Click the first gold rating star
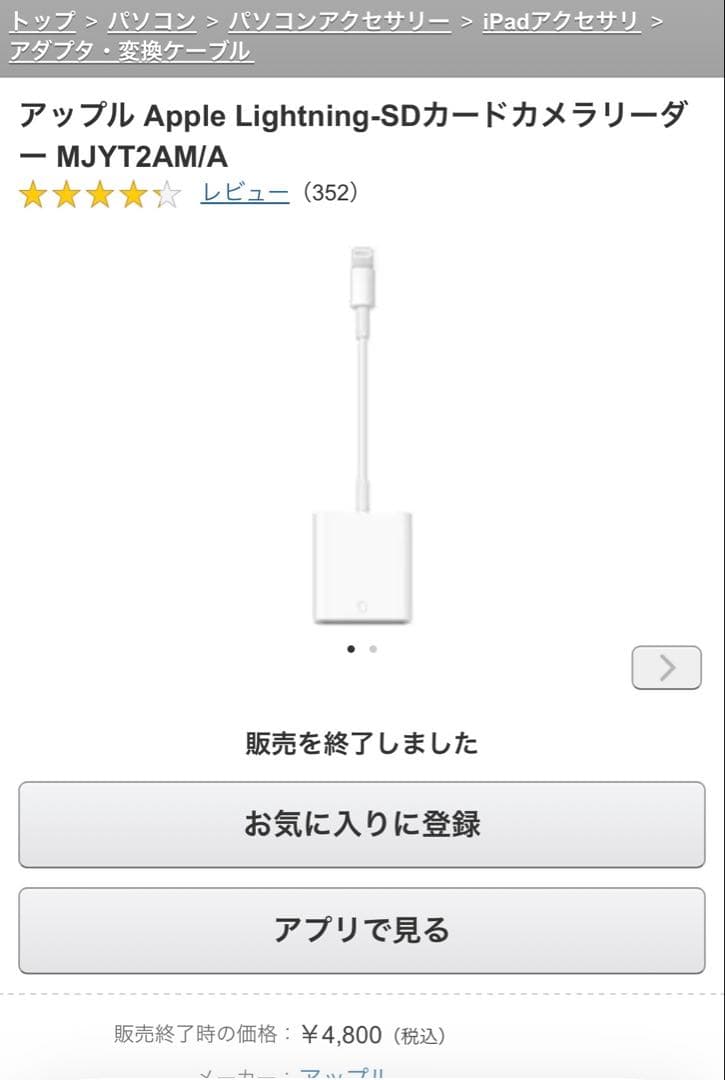This screenshot has width=725, height=1080. (x=32, y=195)
